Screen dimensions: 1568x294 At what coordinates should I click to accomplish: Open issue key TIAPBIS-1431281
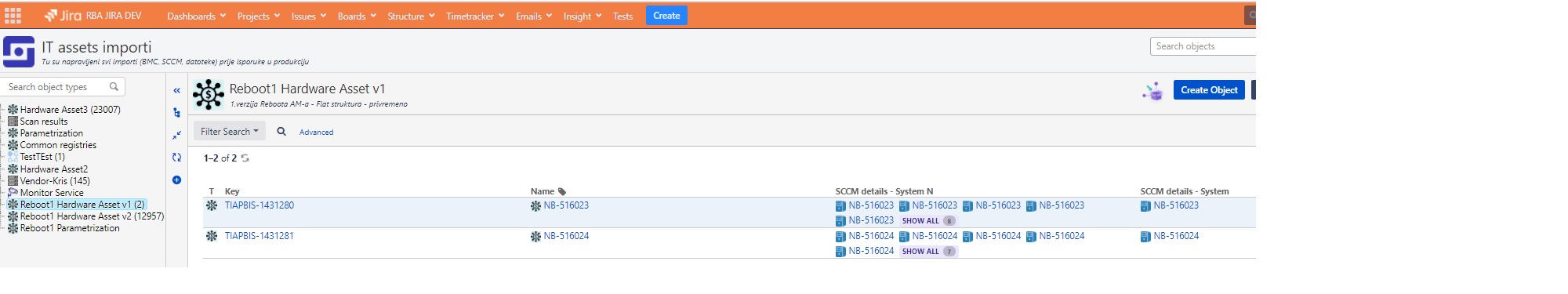[260, 236]
